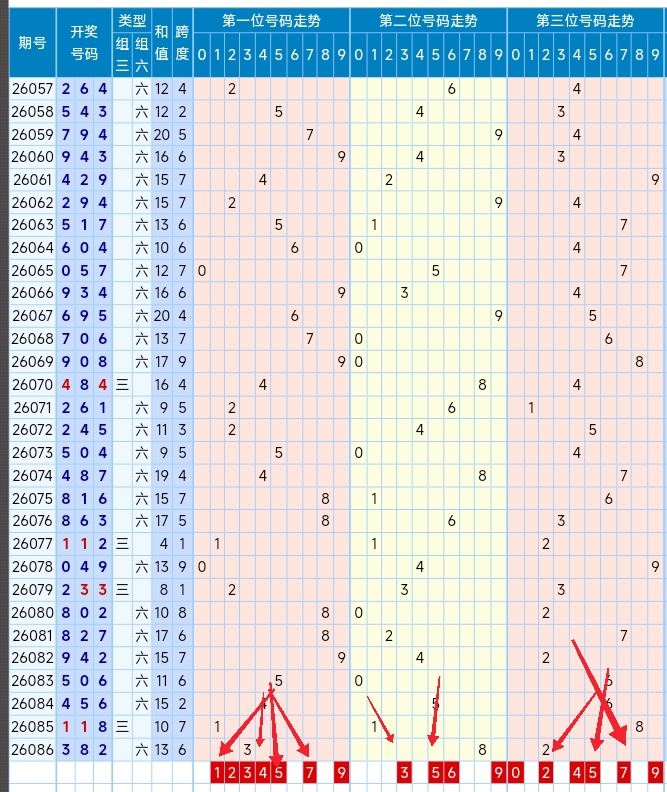Select period number 26073
The height and width of the screenshot is (792, 667).
(x=32, y=453)
